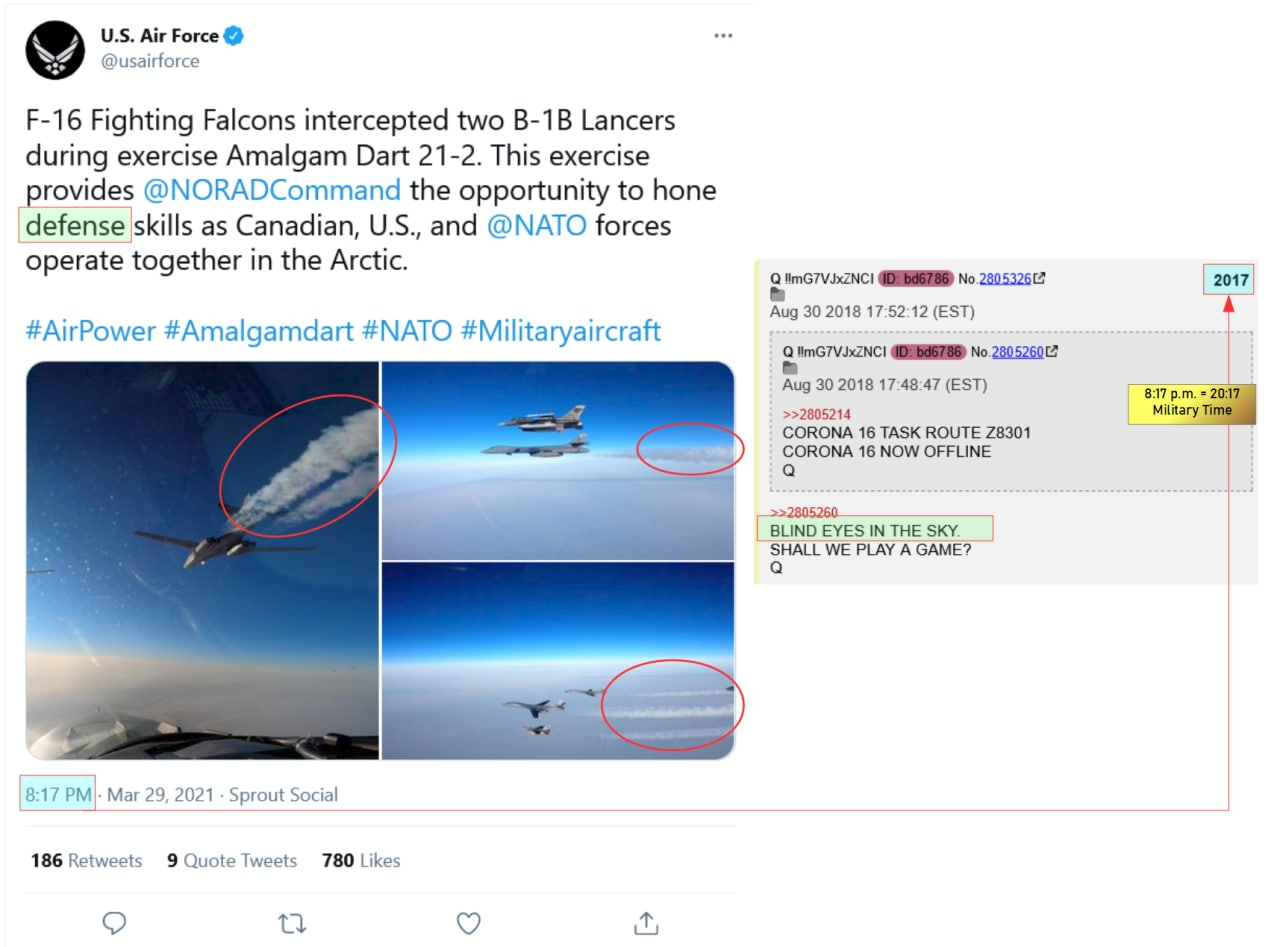Image resolution: width=1280 pixels, height=947 pixels.
Task: Click external link icon beside No.2805260
Action: [1052, 352]
